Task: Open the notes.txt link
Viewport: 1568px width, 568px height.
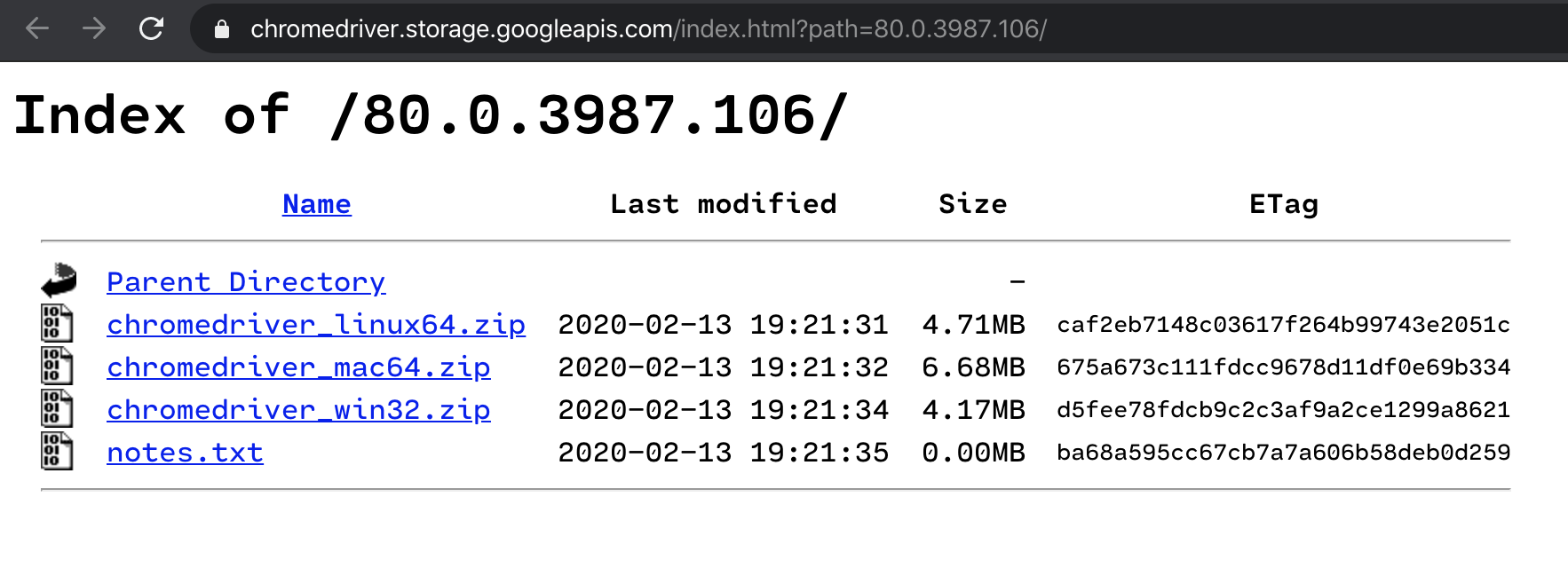Action: point(185,452)
